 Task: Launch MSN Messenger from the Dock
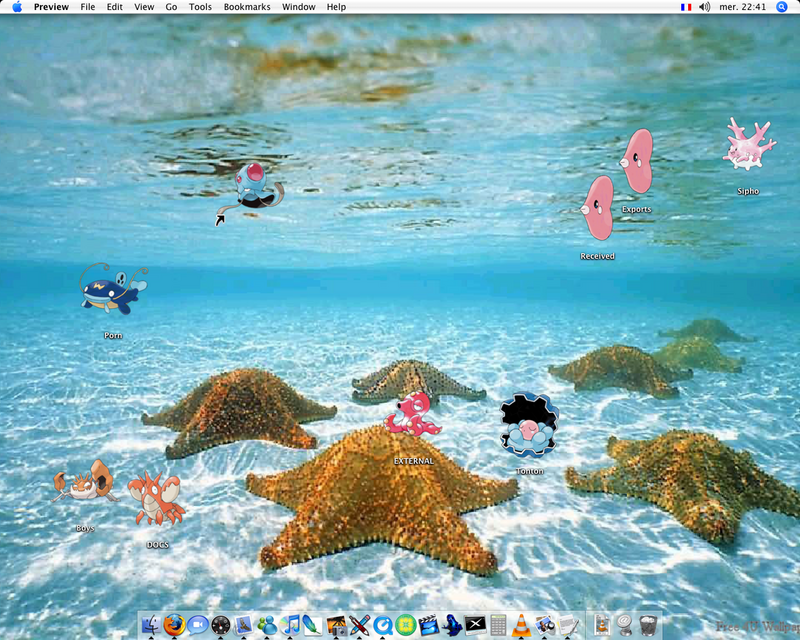tap(267, 625)
